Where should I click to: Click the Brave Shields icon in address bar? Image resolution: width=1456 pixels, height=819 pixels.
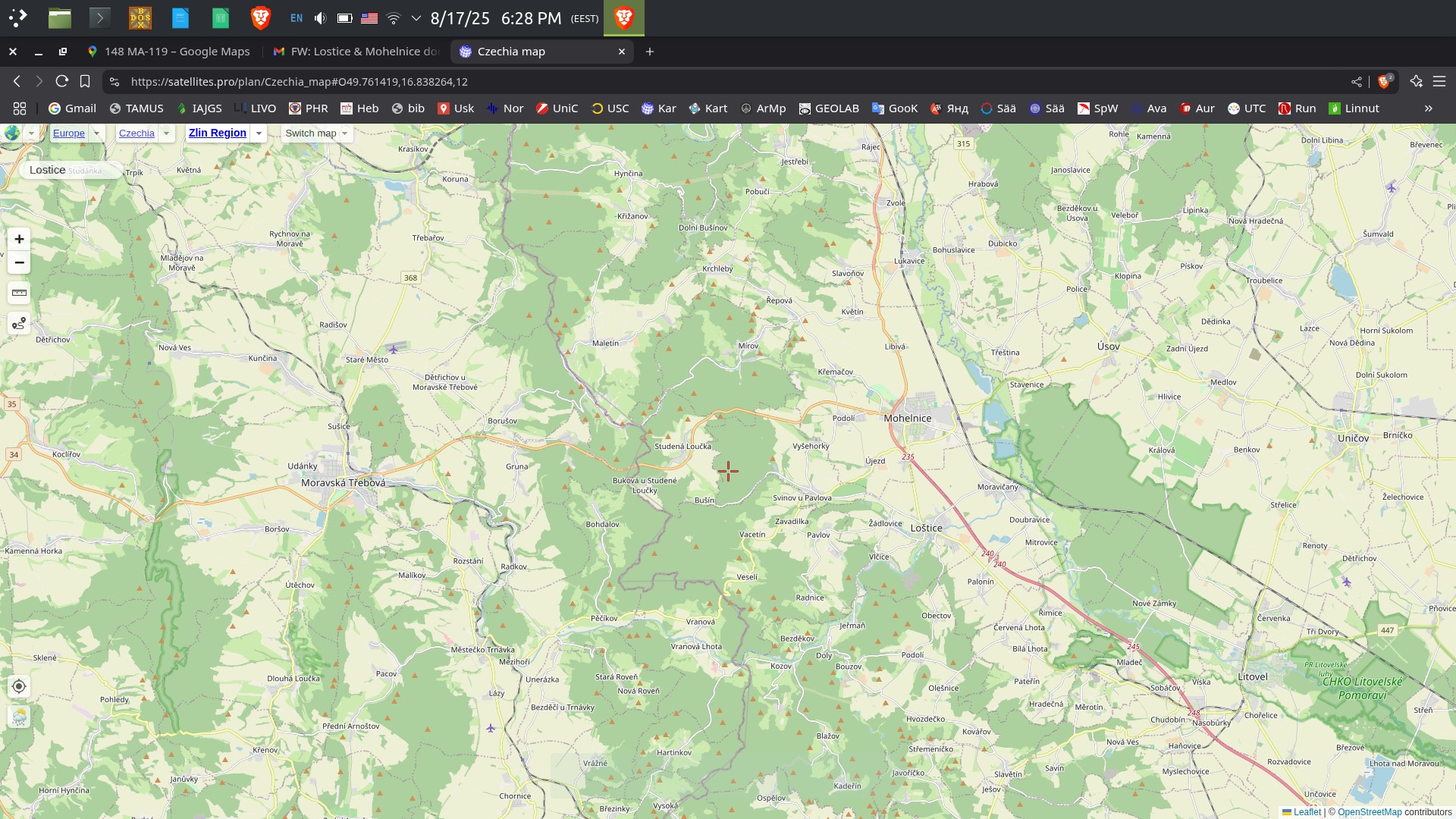click(1385, 81)
